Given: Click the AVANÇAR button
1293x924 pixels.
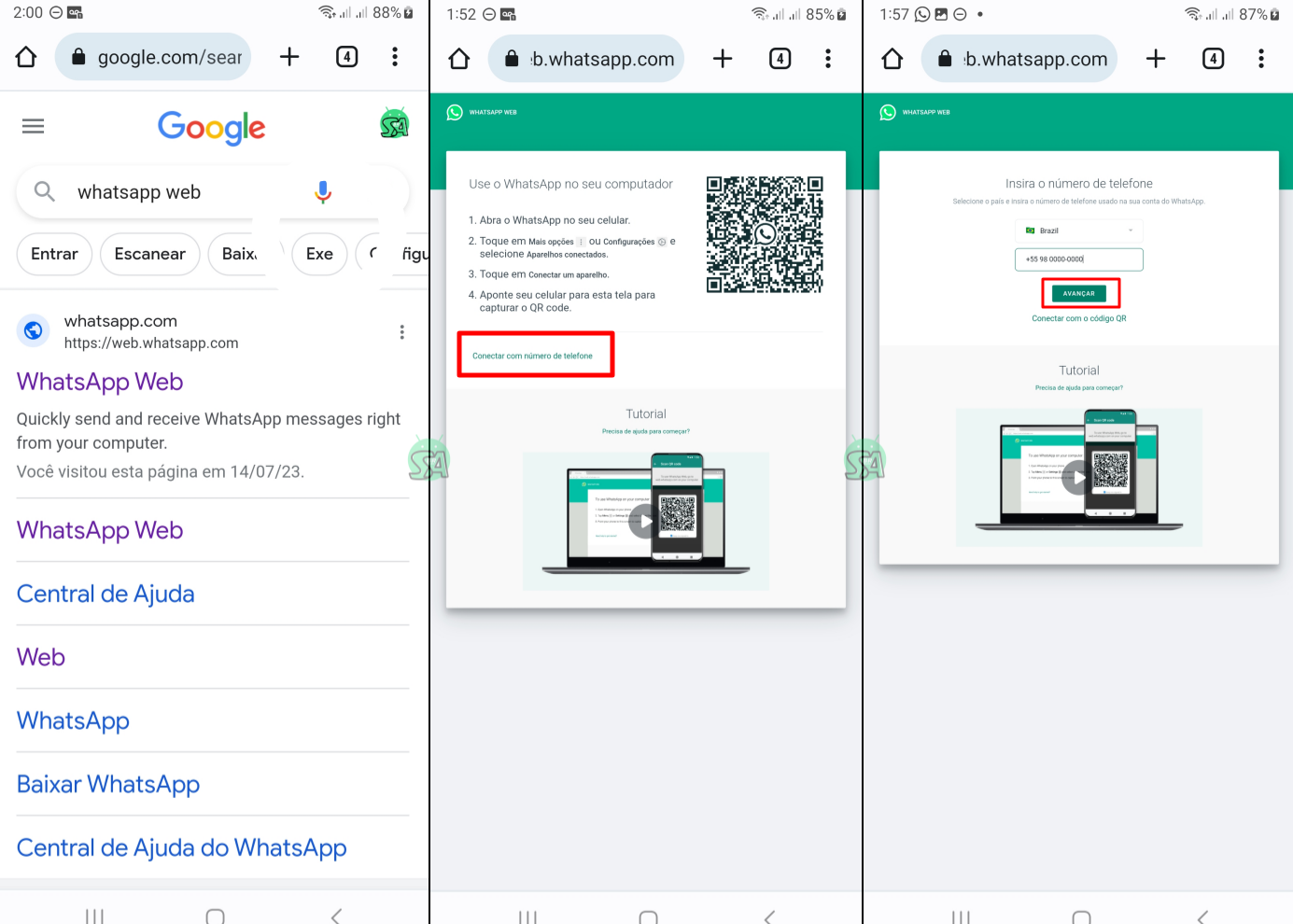Looking at the screenshot, I should point(1079,293).
